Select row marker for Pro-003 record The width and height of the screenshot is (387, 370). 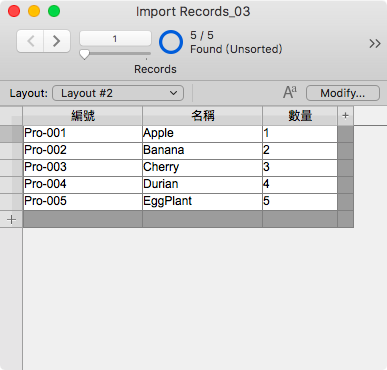[x=11, y=168]
